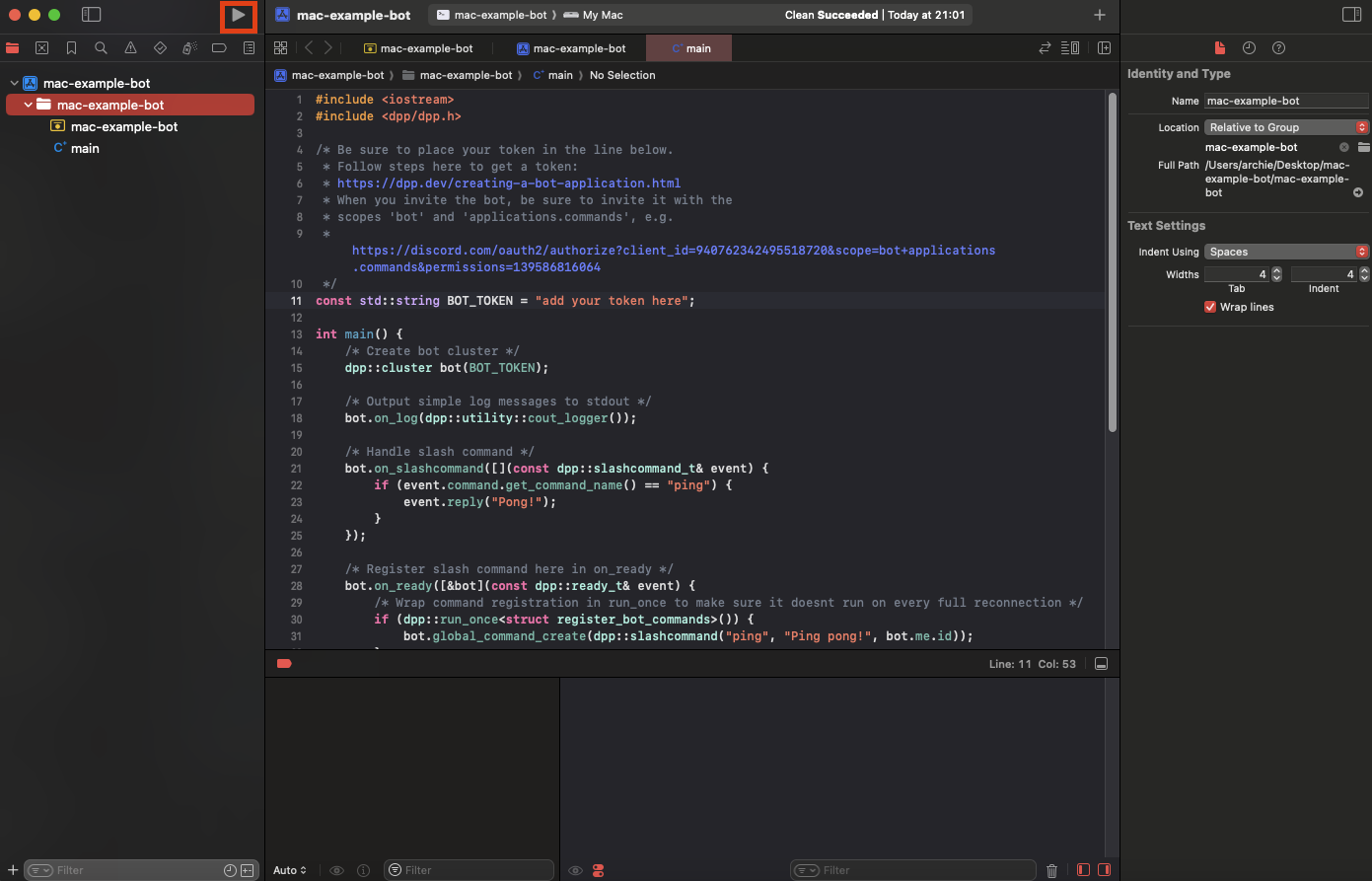This screenshot has height=881, width=1372.
Task: Open the Indent Using Spaces dropdown
Action: (1286, 252)
